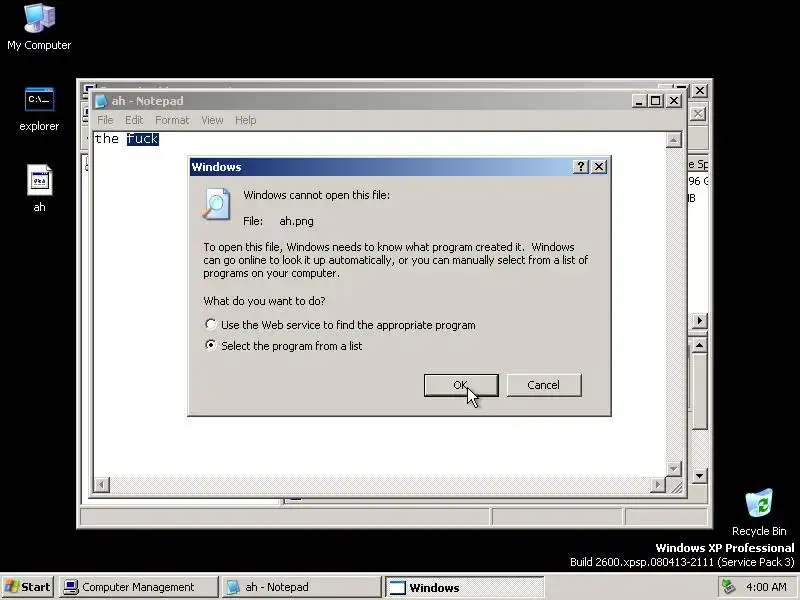Close the Windows cannot open file dialog

click(599, 167)
